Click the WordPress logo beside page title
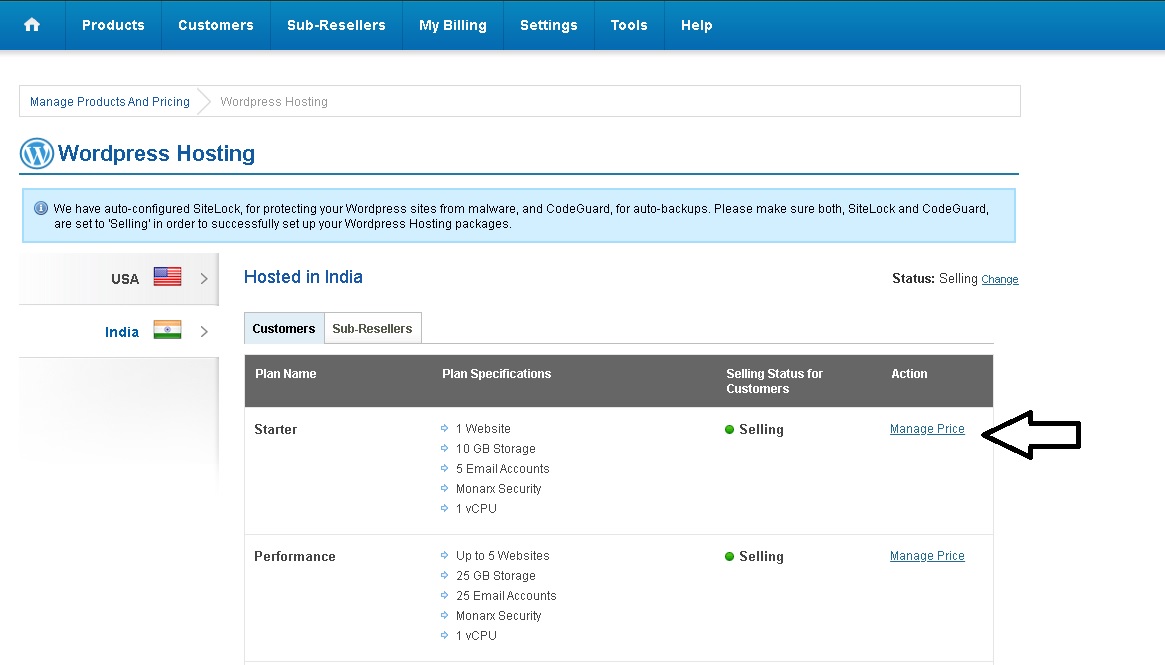 (x=36, y=154)
